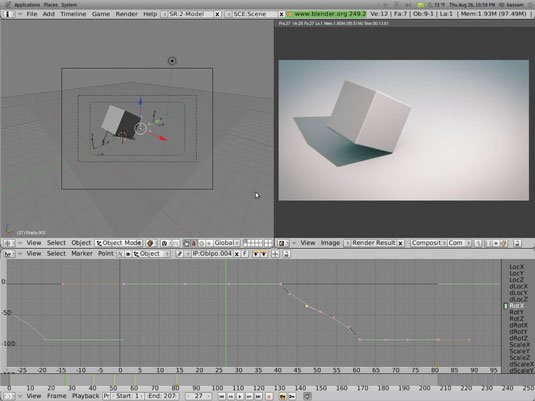The image size is (535, 401).
Task: Click the delete keyframe key icon
Action: coord(292,397)
